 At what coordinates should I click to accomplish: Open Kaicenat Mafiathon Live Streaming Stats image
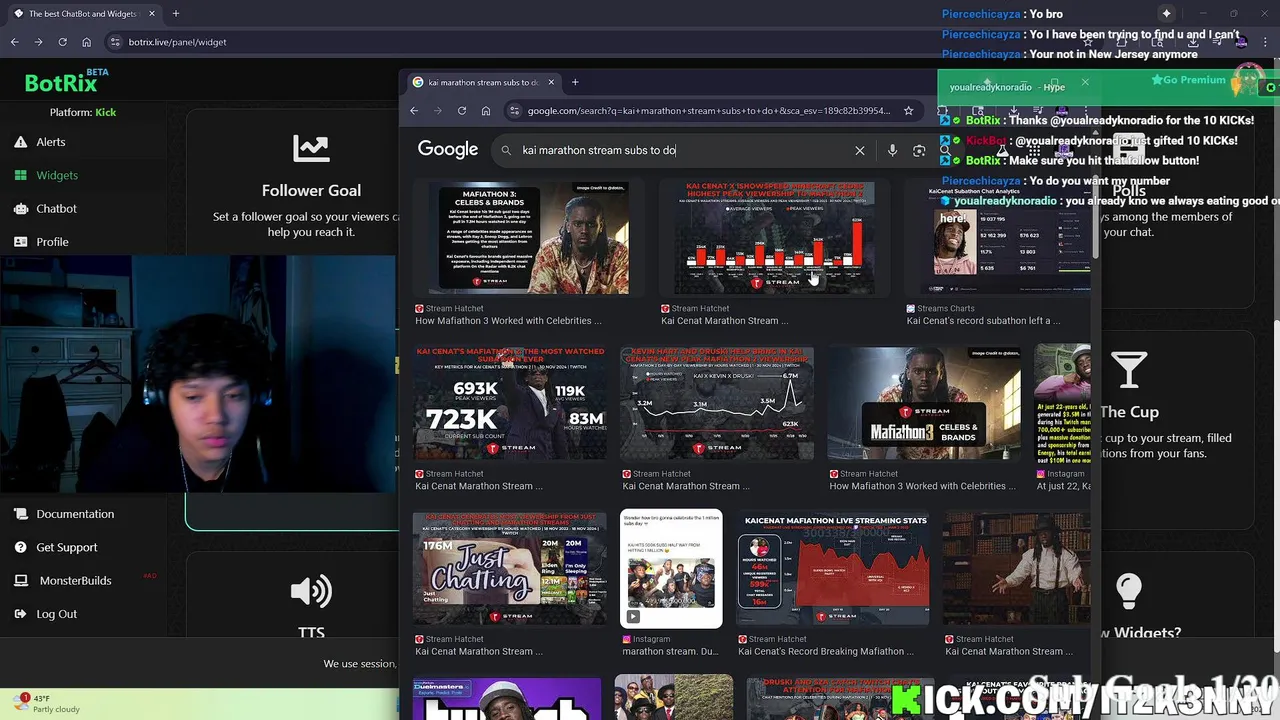(833, 568)
